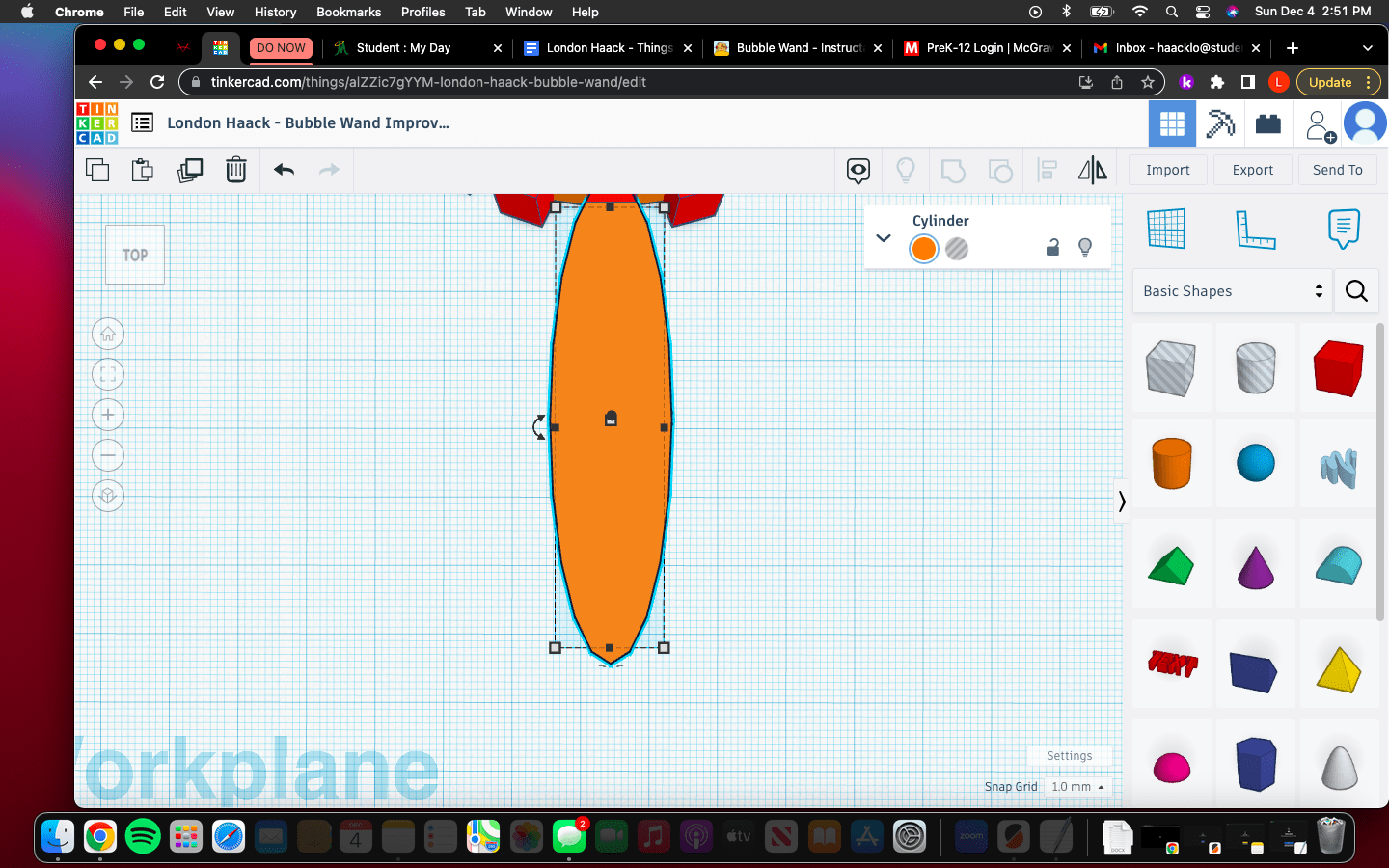This screenshot has height=868, width=1389.
Task: Open the Bricks mode icon
Action: pyautogui.click(x=1268, y=123)
